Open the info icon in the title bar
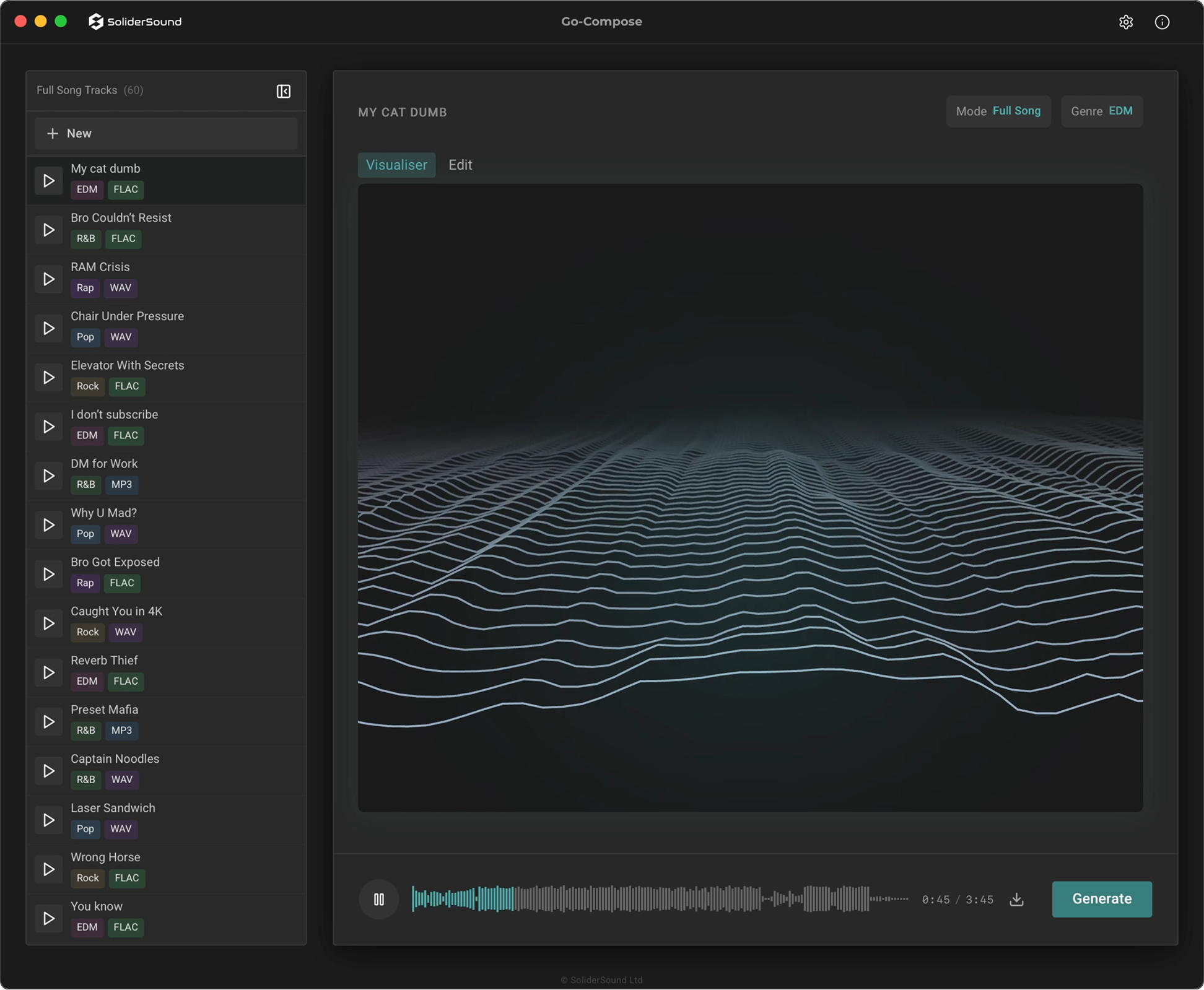Image resolution: width=1204 pixels, height=990 pixels. point(1162,22)
